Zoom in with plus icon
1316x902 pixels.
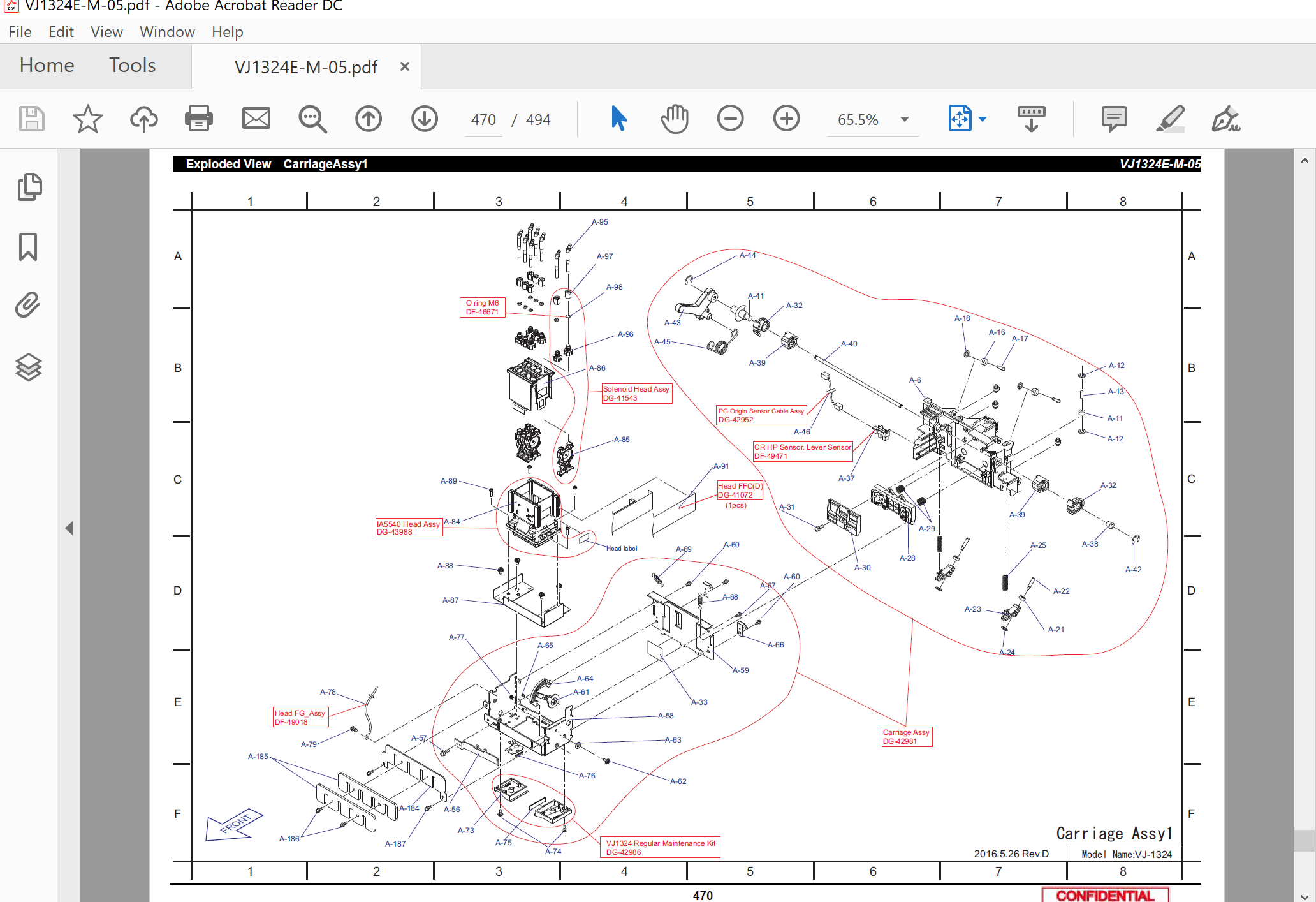[787, 119]
